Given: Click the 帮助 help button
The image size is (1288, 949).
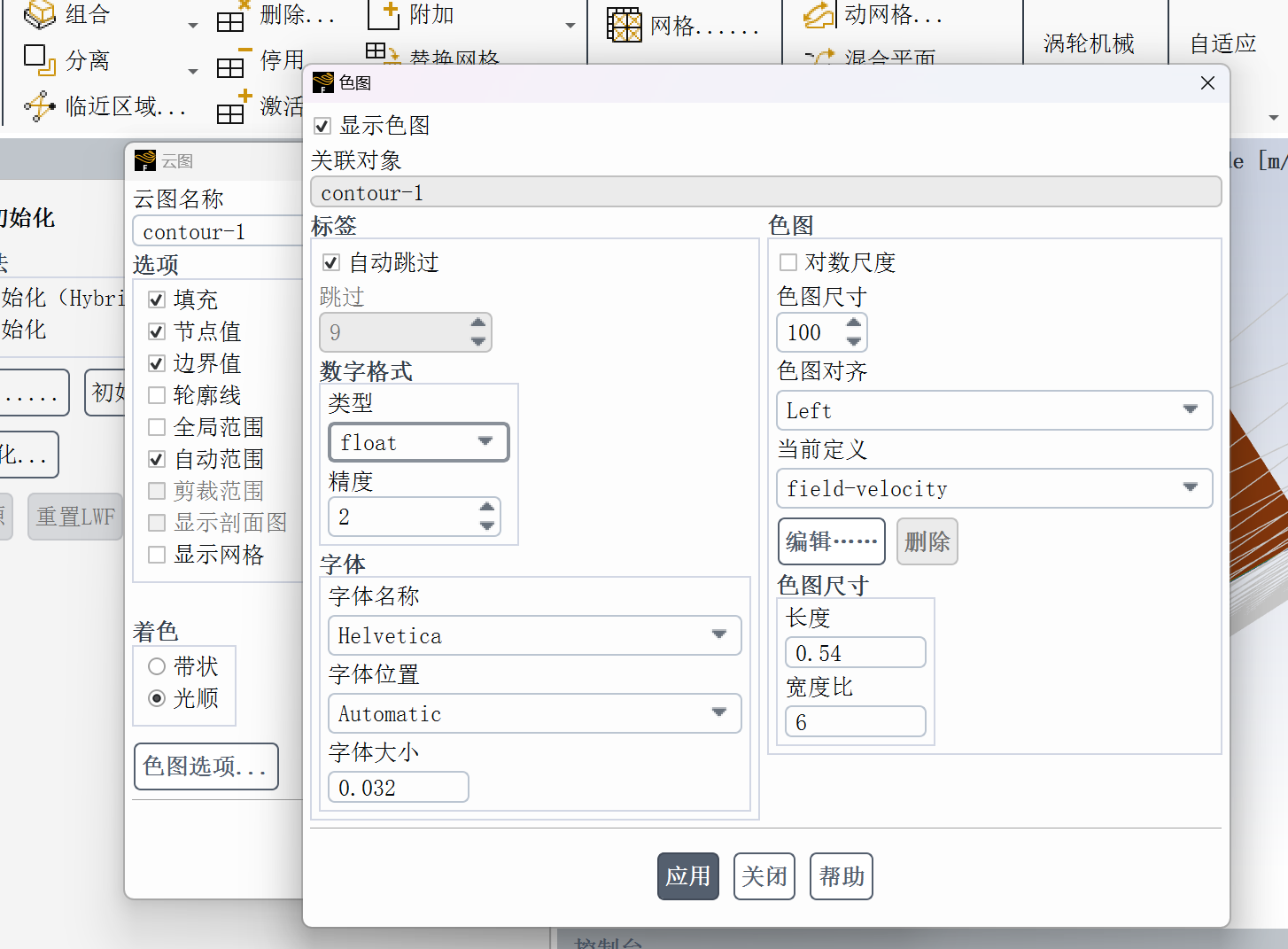Looking at the screenshot, I should pos(842,876).
